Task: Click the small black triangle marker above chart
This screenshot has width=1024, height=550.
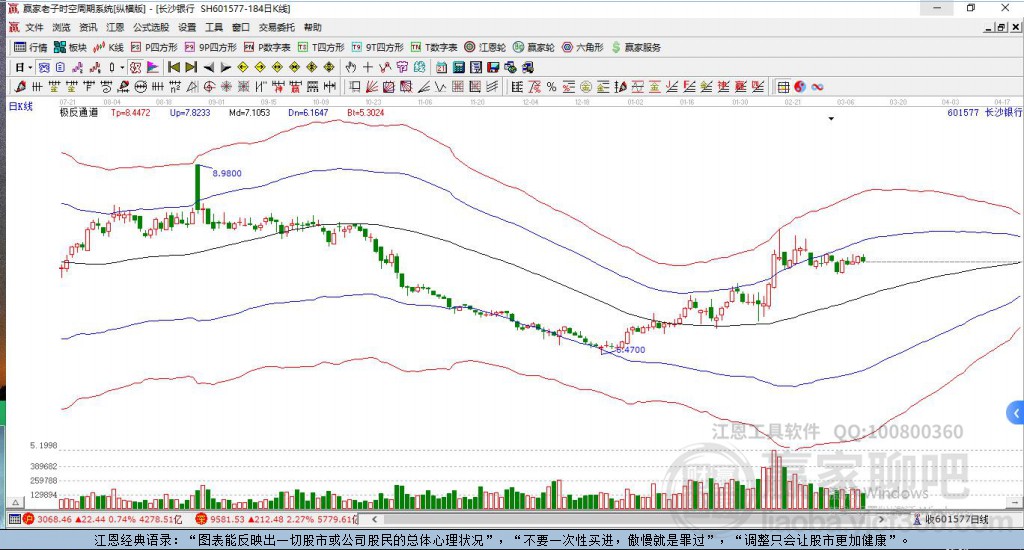Action: coord(831,119)
